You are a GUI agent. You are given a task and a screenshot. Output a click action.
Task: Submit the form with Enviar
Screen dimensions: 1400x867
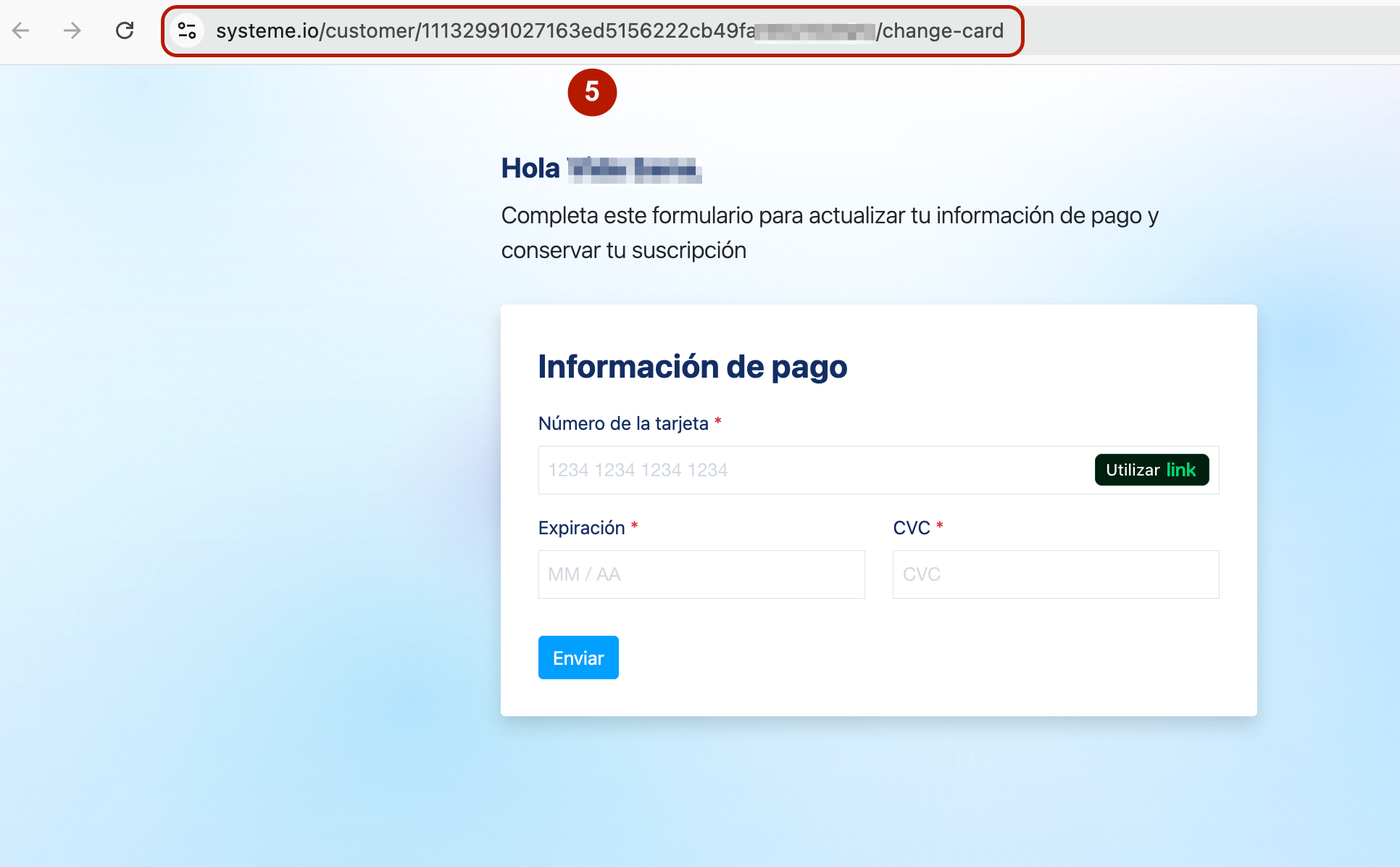578,657
